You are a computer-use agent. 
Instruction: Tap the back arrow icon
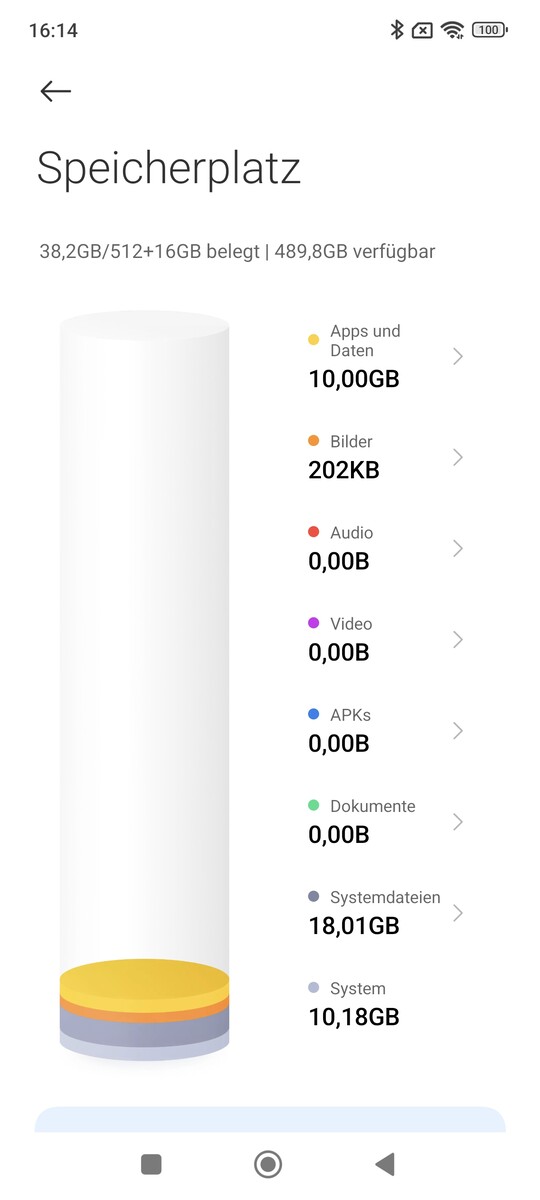[x=55, y=91]
